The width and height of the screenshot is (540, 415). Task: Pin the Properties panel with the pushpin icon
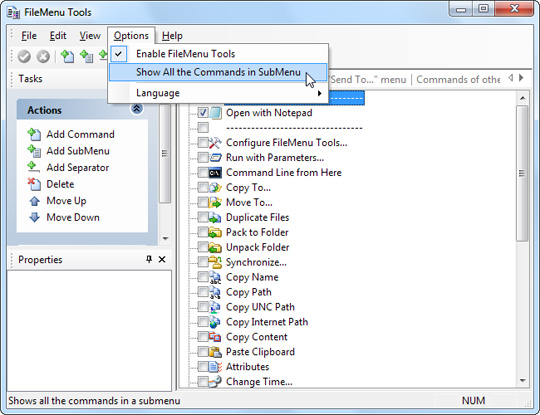pyautogui.click(x=149, y=259)
